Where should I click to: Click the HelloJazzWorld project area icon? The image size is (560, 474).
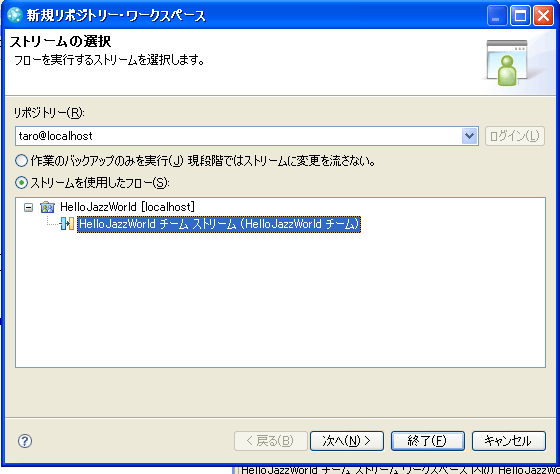coord(47,207)
